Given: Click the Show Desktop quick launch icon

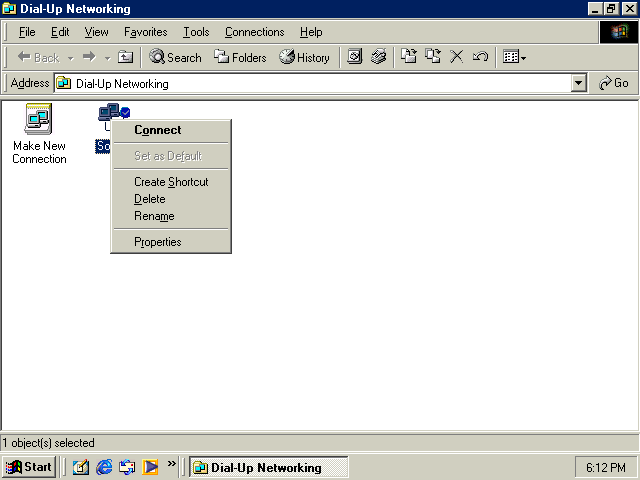Looking at the screenshot, I should [x=80, y=467].
